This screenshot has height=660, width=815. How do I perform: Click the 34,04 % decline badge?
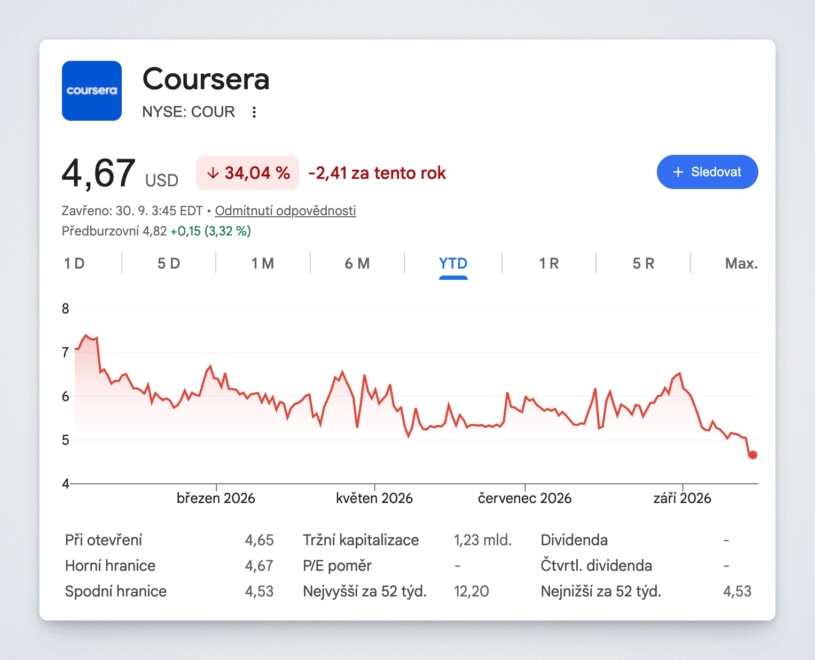pos(247,173)
